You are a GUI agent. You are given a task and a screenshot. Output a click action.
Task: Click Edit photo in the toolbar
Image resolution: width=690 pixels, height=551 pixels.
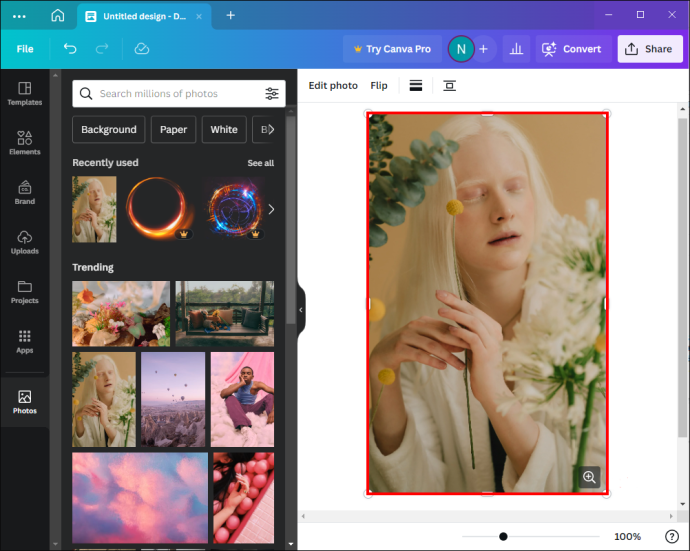[x=333, y=85]
